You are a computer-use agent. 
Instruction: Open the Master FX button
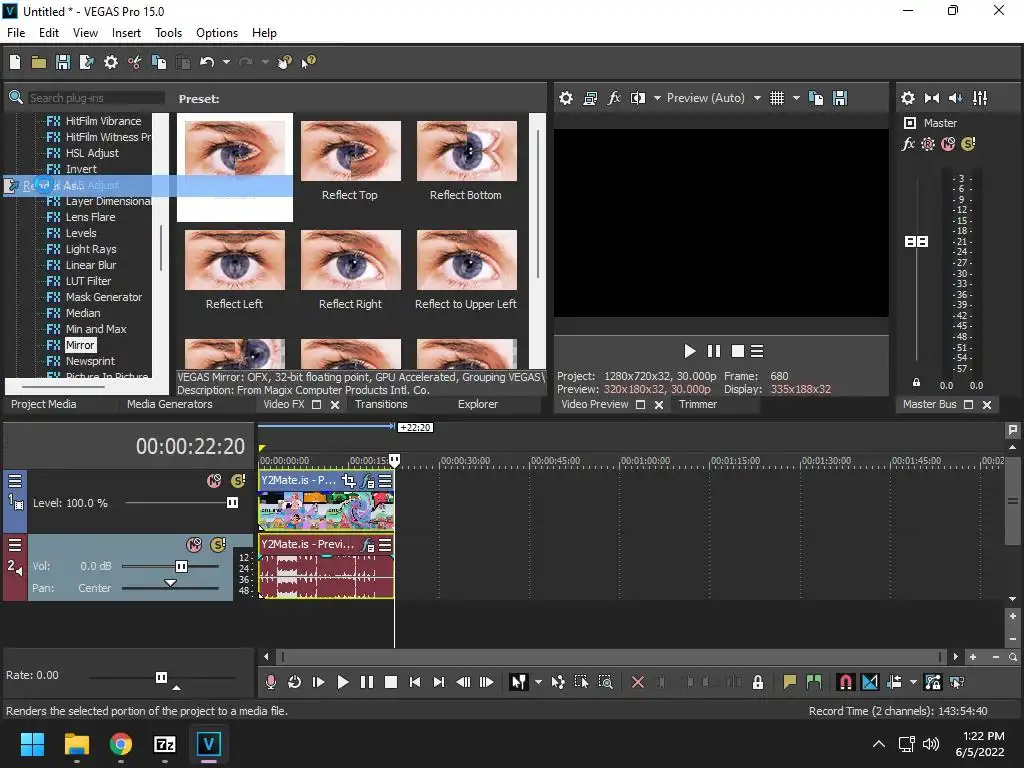908,144
